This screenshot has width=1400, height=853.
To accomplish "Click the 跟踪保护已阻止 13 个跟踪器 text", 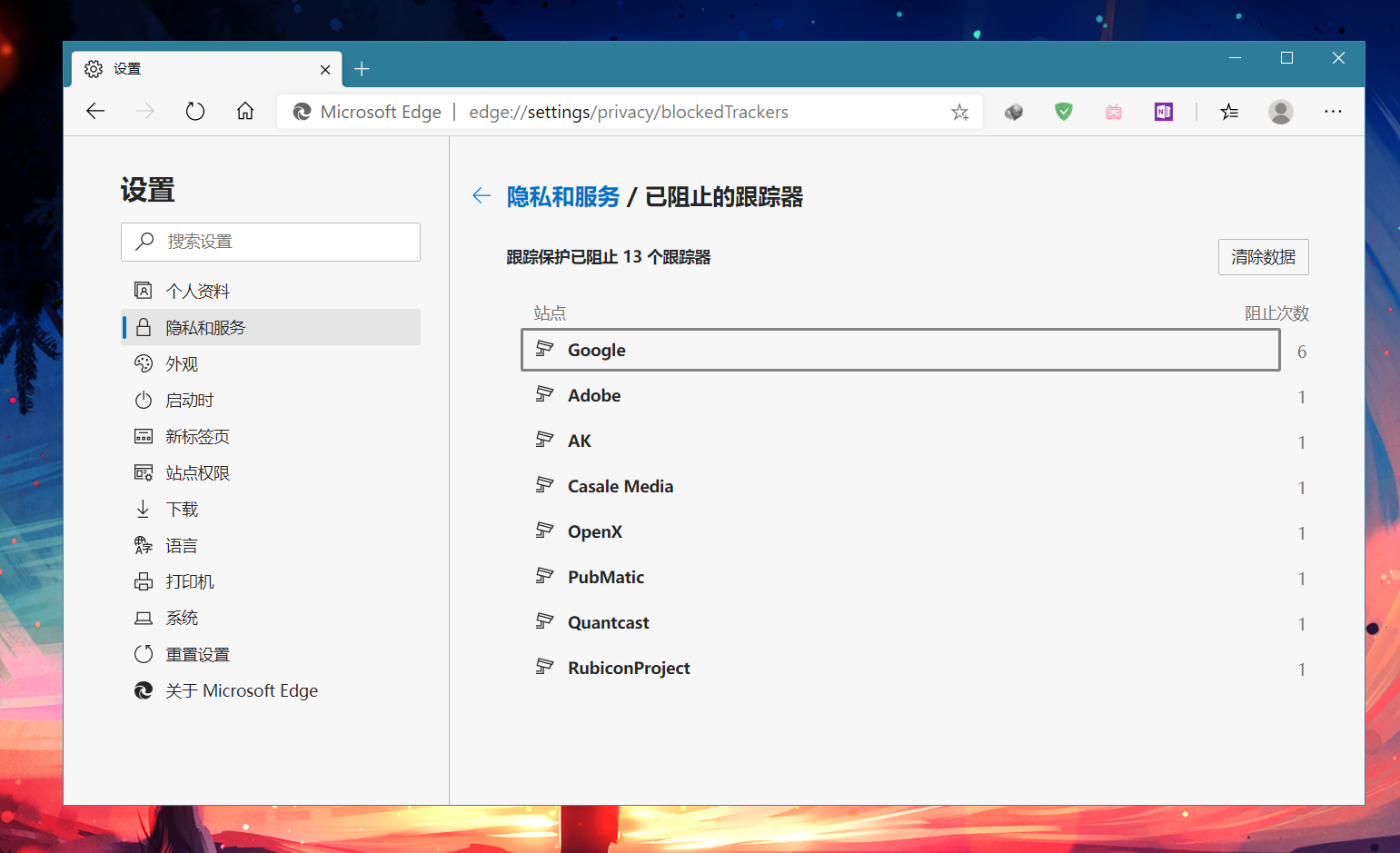I will coord(609,257).
